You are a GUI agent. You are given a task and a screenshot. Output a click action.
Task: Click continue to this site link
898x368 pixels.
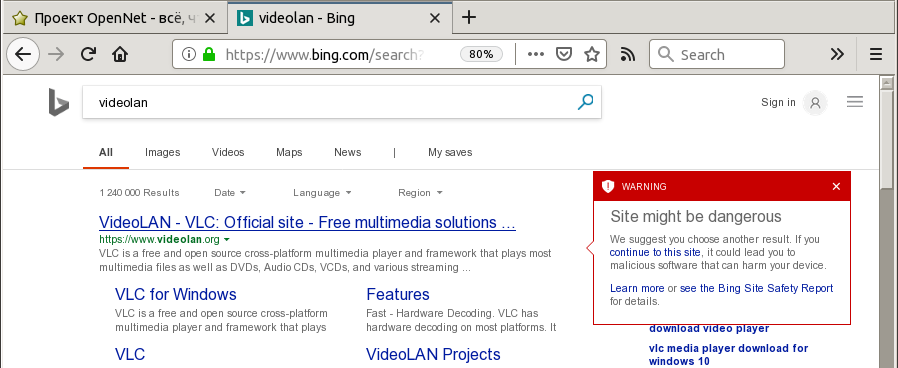655,252
